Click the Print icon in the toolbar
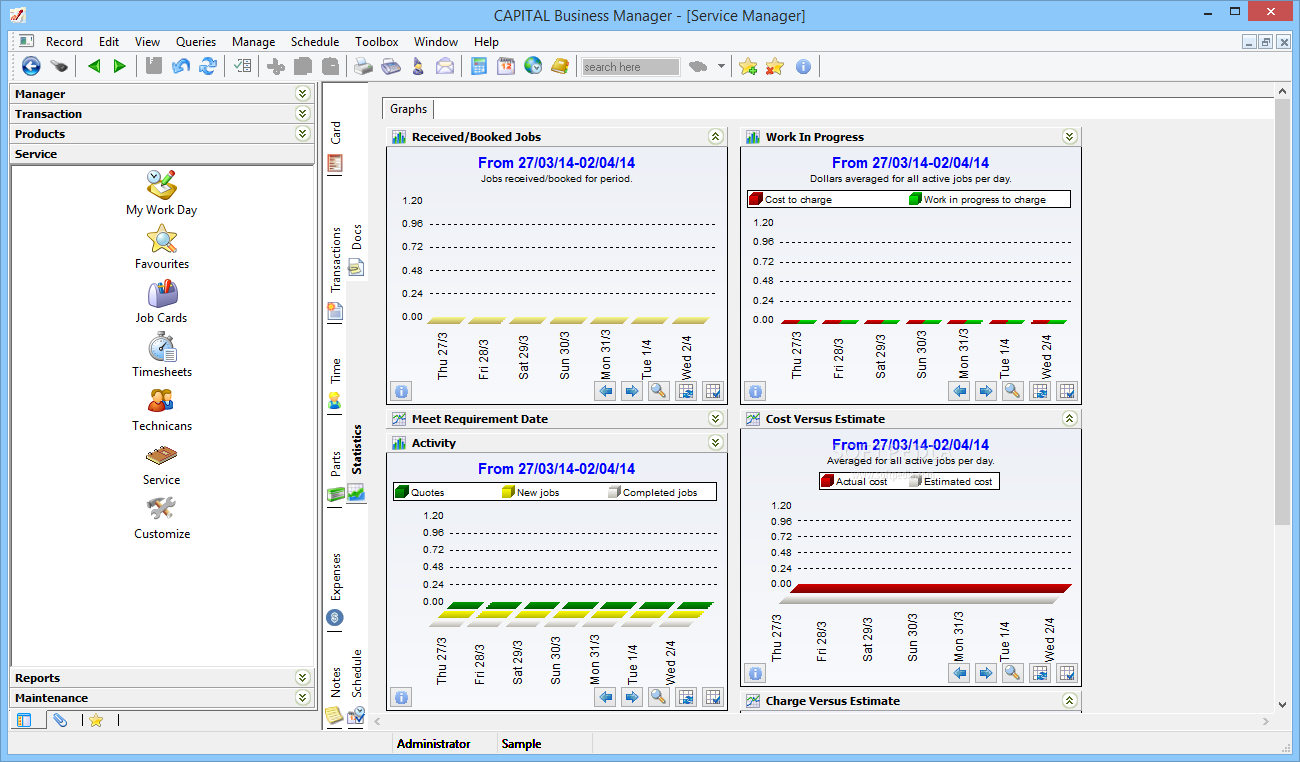This screenshot has height=762, width=1300. (364, 67)
